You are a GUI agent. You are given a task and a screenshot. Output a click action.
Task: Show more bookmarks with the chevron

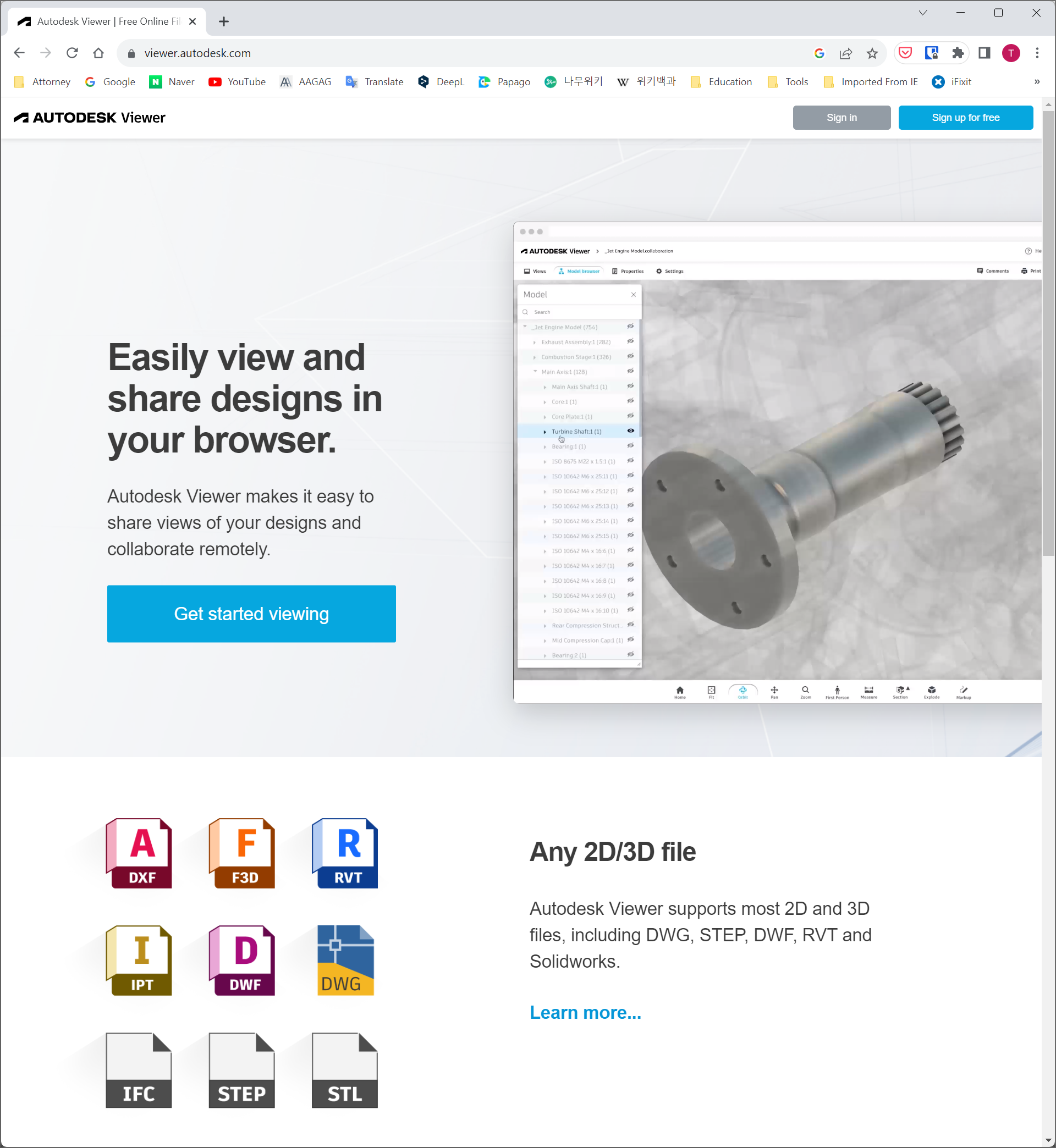pos(1037,82)
